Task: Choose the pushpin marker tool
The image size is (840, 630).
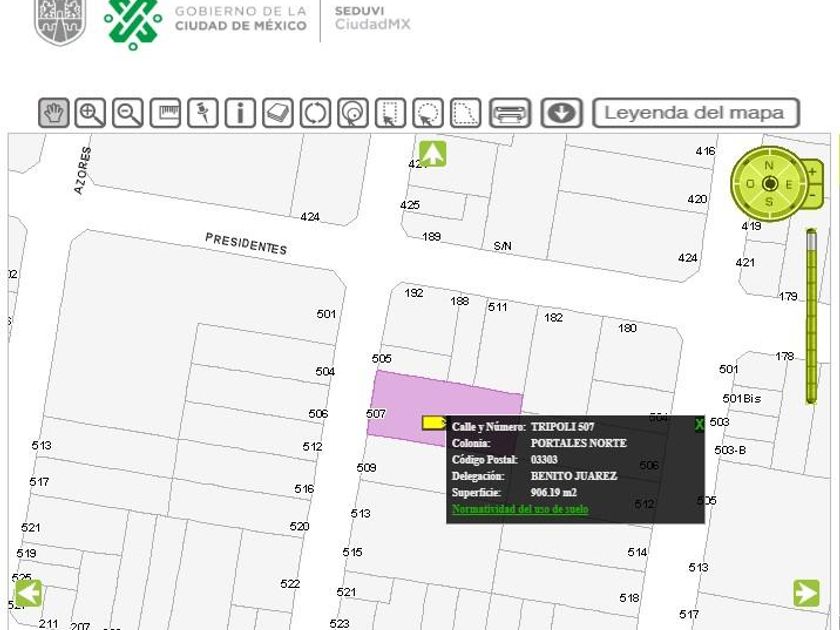Action: click(202, 113)
